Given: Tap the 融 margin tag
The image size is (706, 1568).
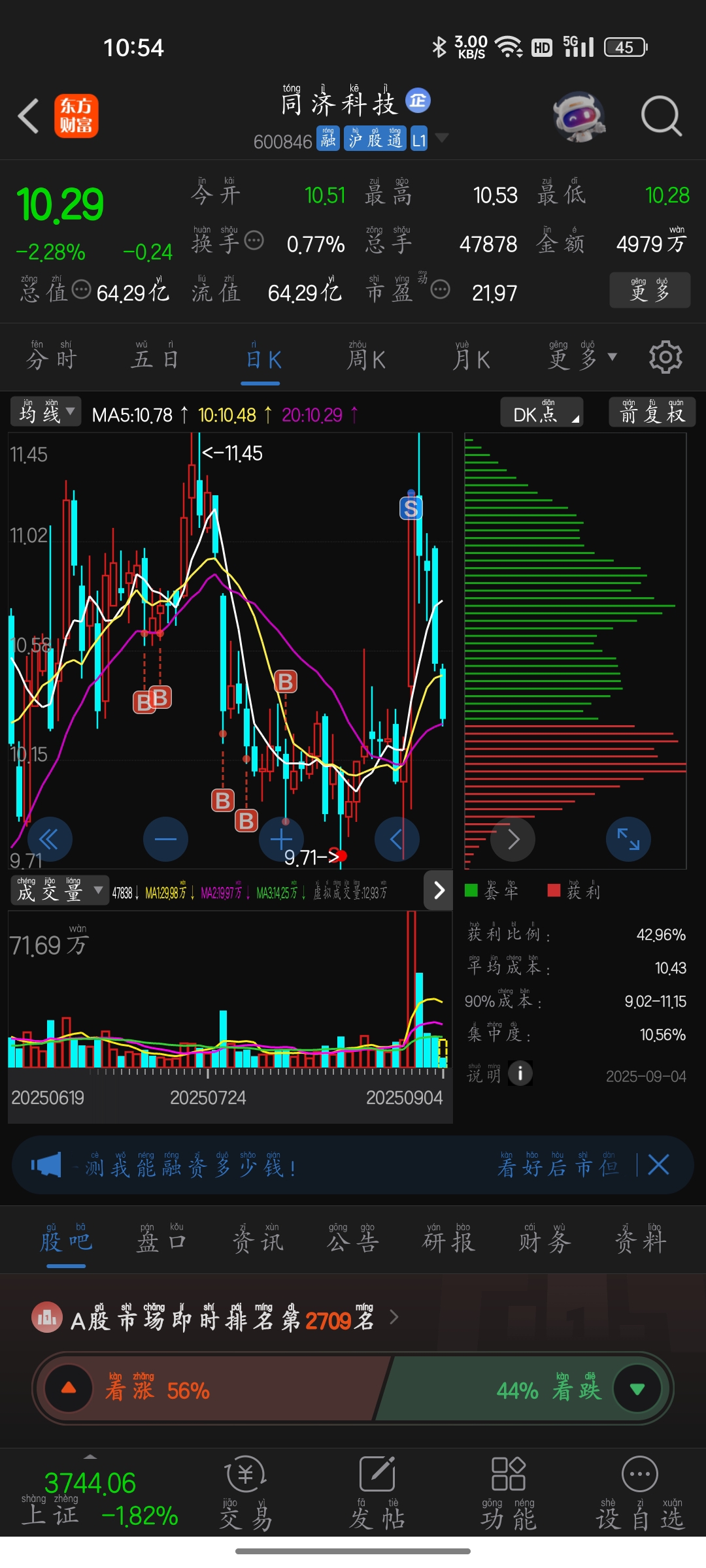Looking at the screenshot, I should click(x=328, y=139).
